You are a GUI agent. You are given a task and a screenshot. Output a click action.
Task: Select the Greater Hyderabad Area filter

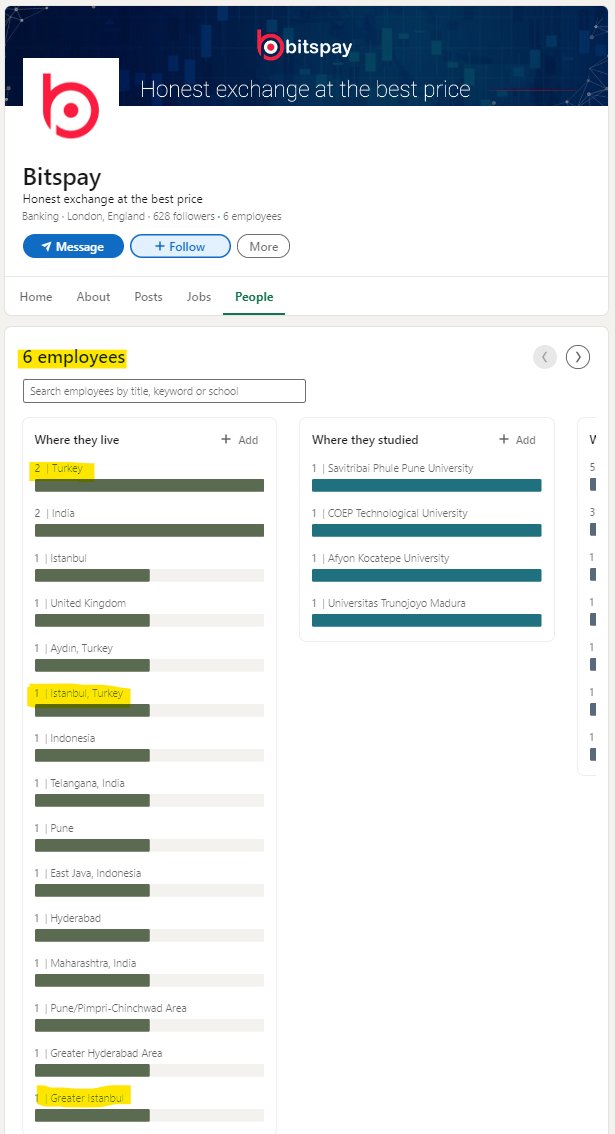click(x=149, y=1062)
